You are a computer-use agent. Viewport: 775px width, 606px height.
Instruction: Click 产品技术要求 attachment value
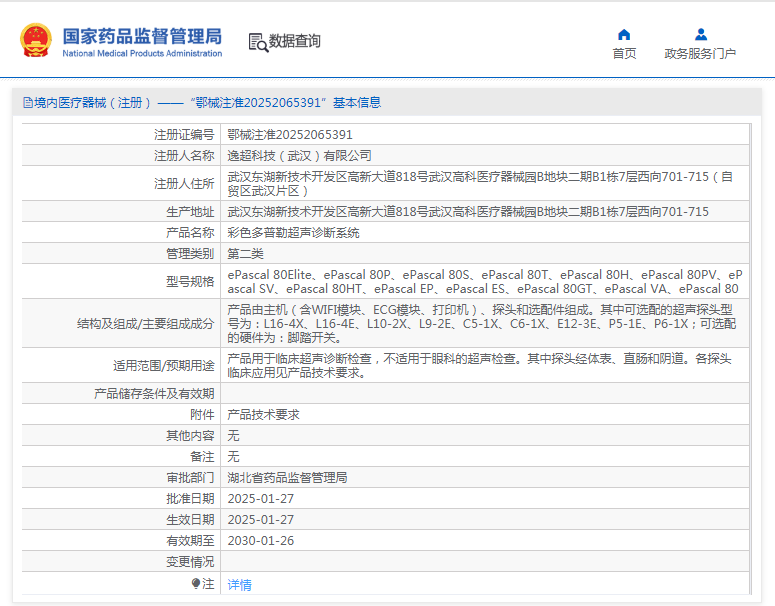(x=263, y=414)
